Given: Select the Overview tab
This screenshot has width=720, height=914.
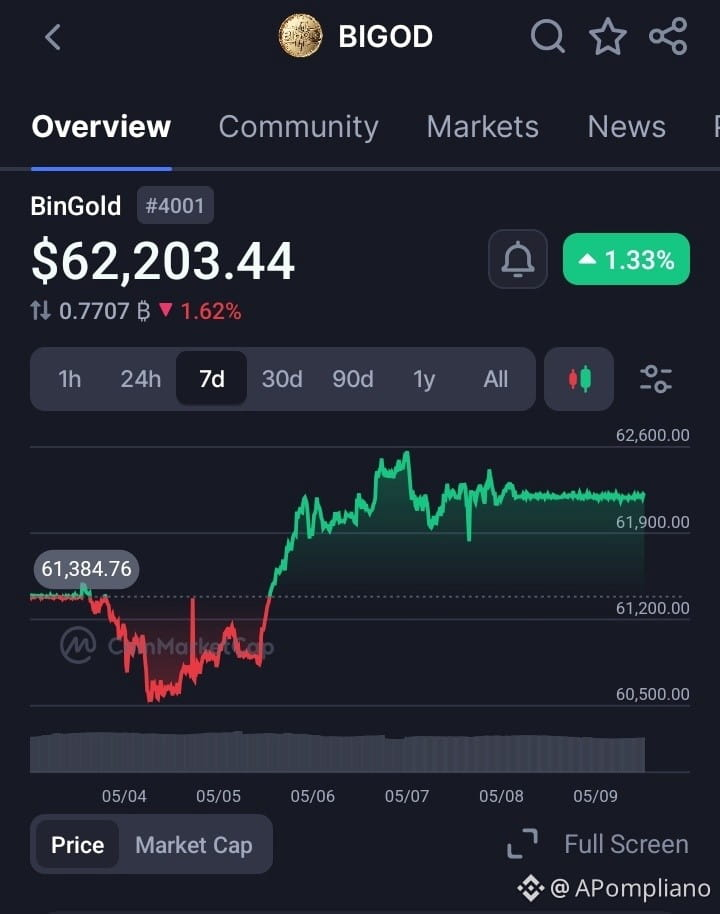Looking at the screenshot, I should pos(101,126).
